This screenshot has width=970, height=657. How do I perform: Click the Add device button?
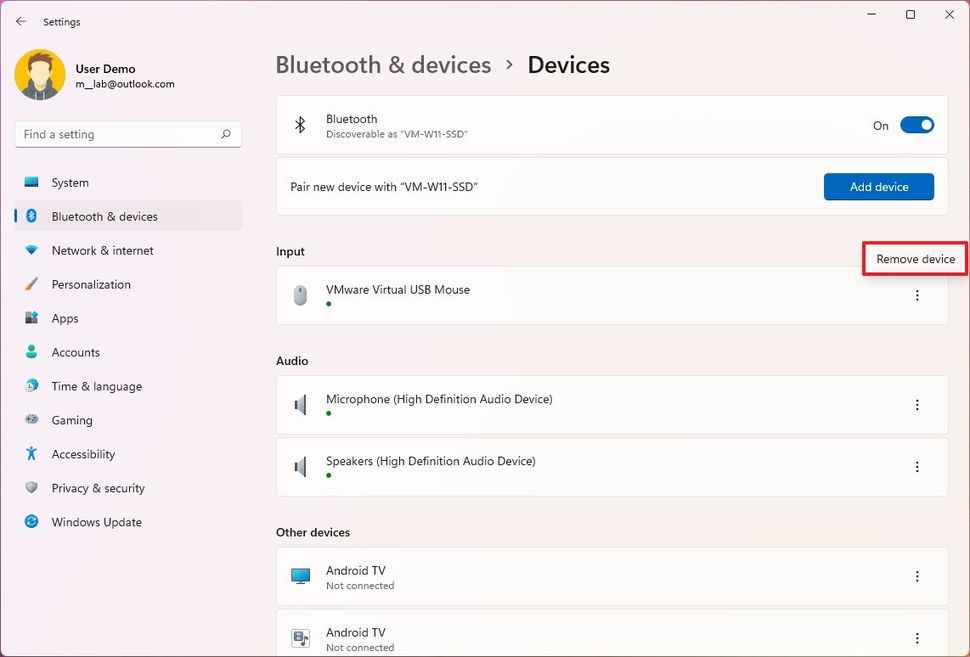point(878,186)
